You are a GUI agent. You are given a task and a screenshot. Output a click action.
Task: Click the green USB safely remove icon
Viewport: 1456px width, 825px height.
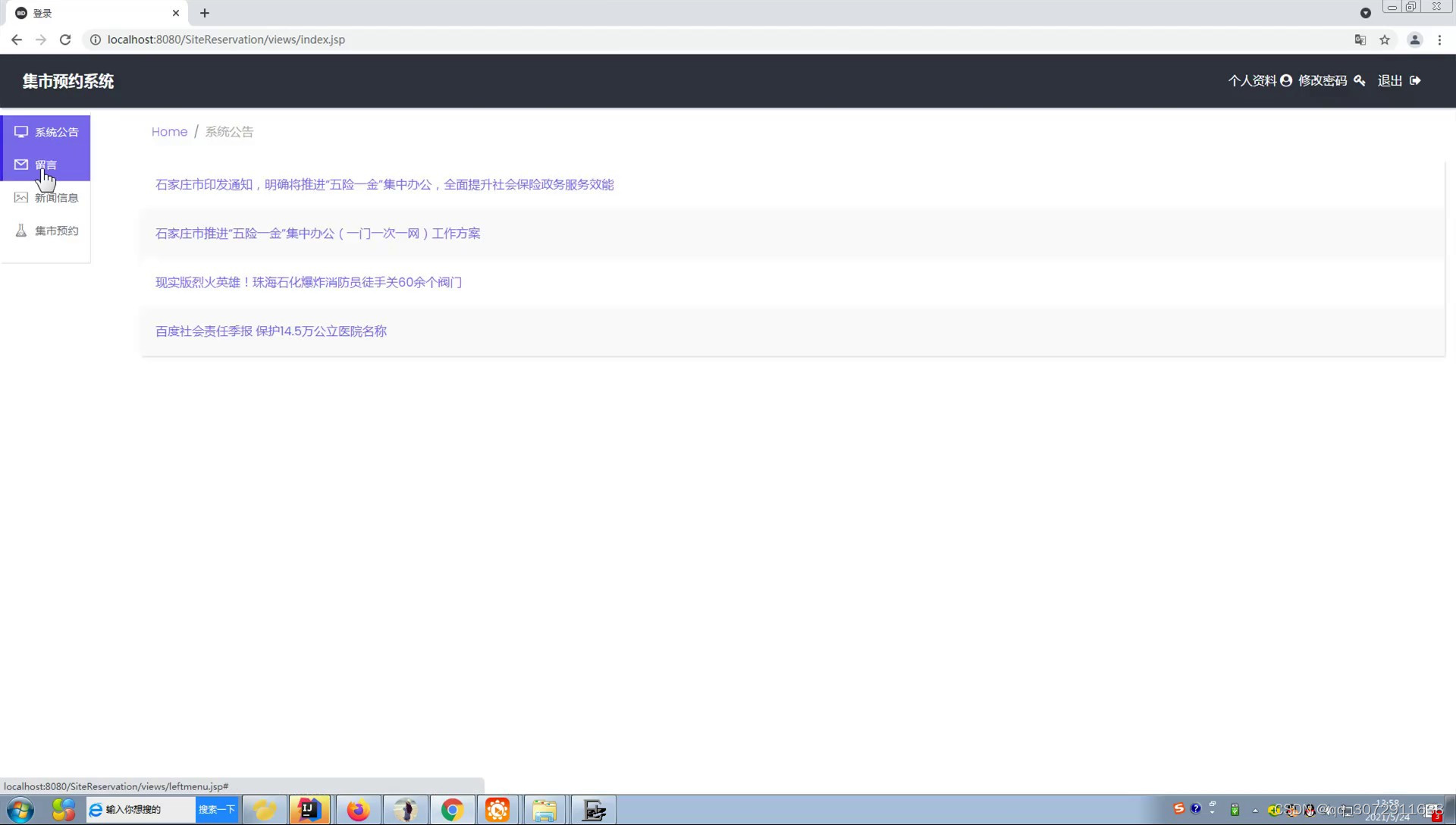point(1235,810)
